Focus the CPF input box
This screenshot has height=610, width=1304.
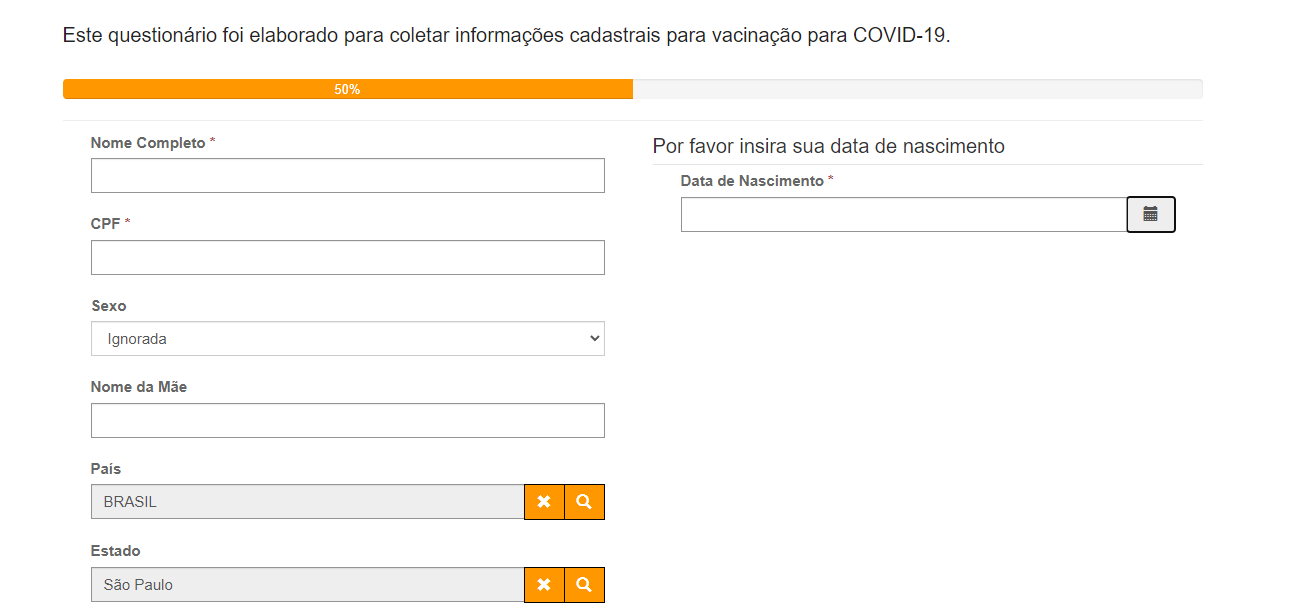347,257
